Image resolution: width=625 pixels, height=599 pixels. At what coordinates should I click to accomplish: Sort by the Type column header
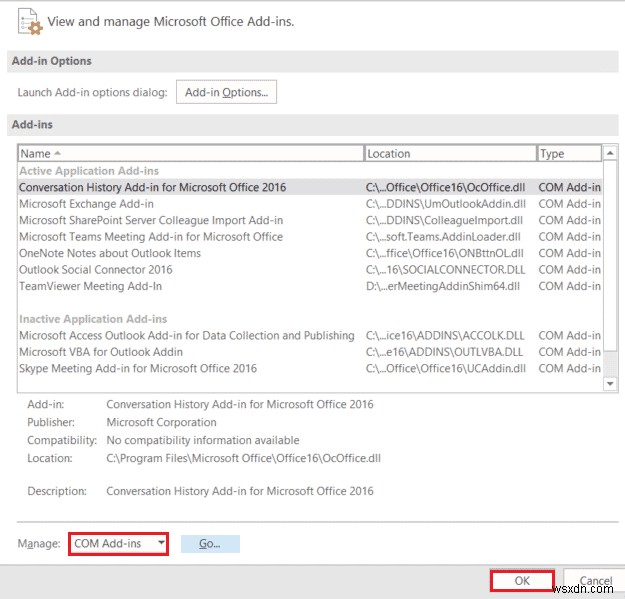[569, 153]
